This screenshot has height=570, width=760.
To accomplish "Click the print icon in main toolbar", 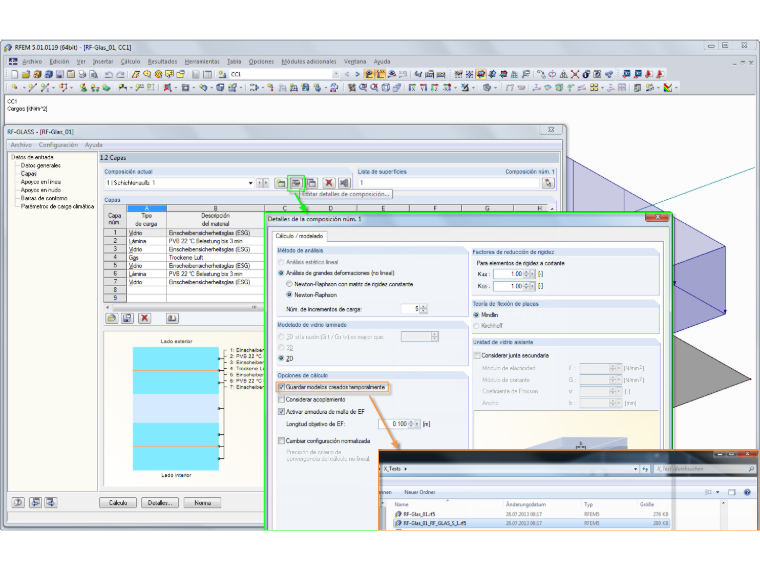I will (x=82, y=74).
